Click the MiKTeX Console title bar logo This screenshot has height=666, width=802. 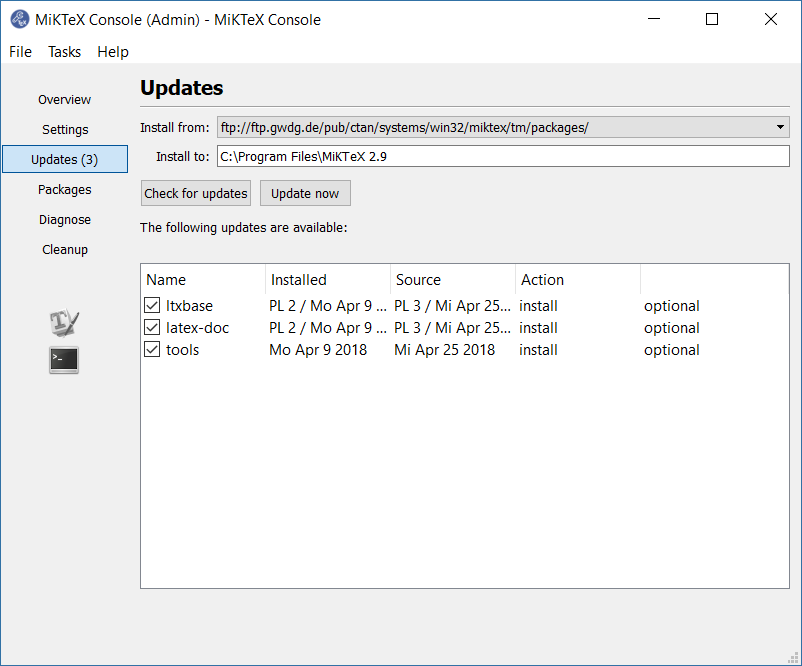[x=19, y=19]
